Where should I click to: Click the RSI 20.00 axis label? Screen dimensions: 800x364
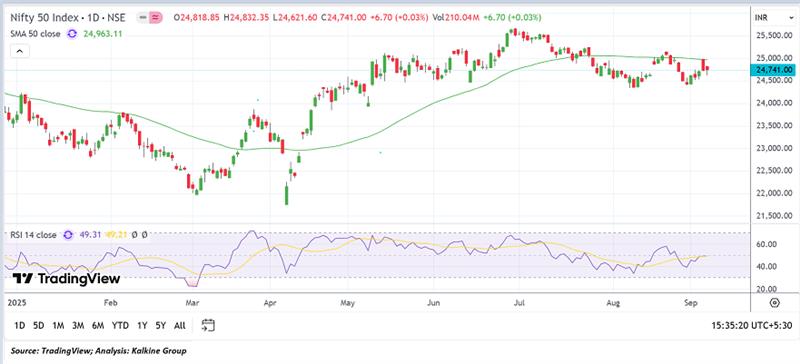click(766, 289)
